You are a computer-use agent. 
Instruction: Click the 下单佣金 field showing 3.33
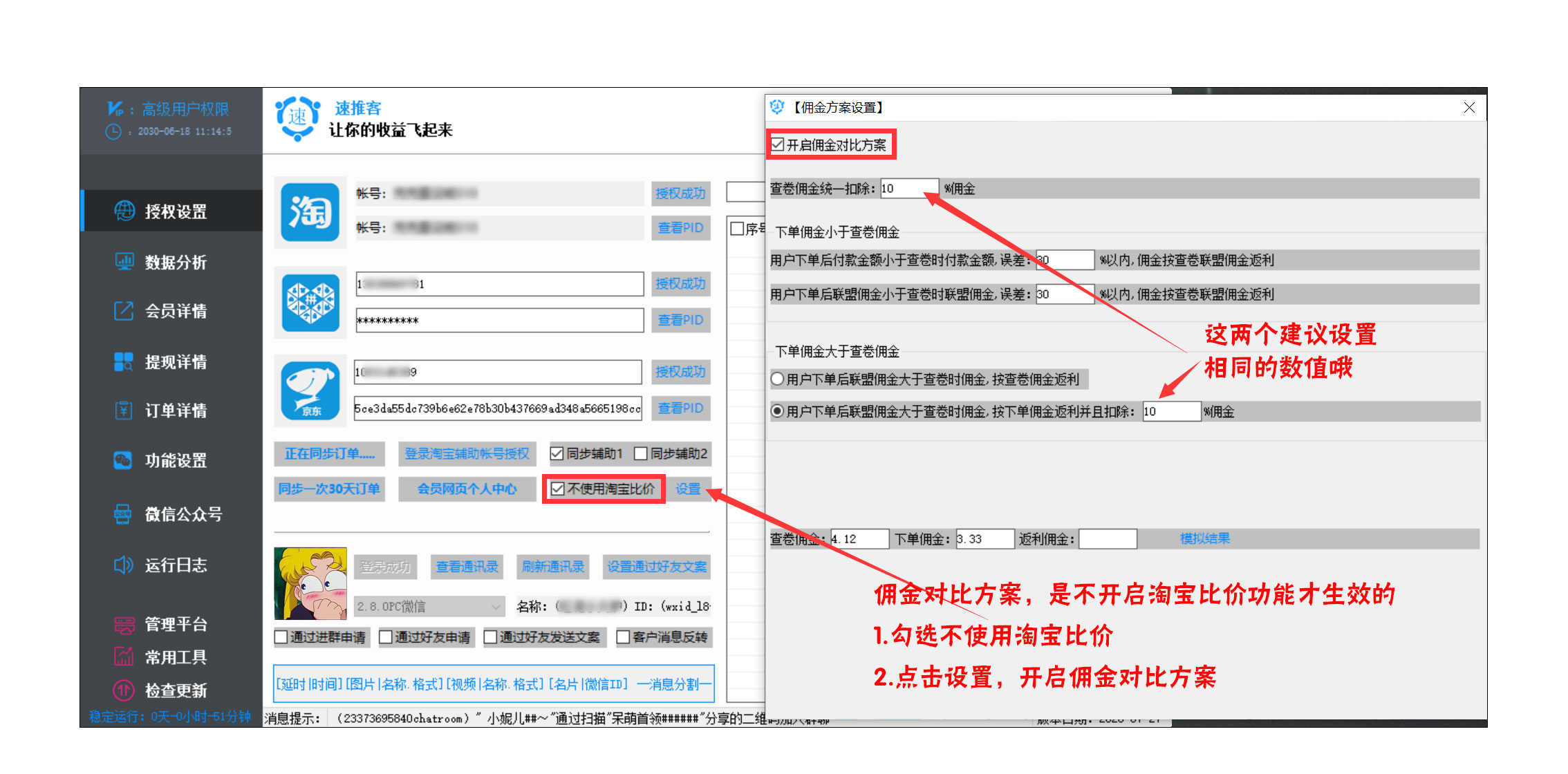(985, 539)
